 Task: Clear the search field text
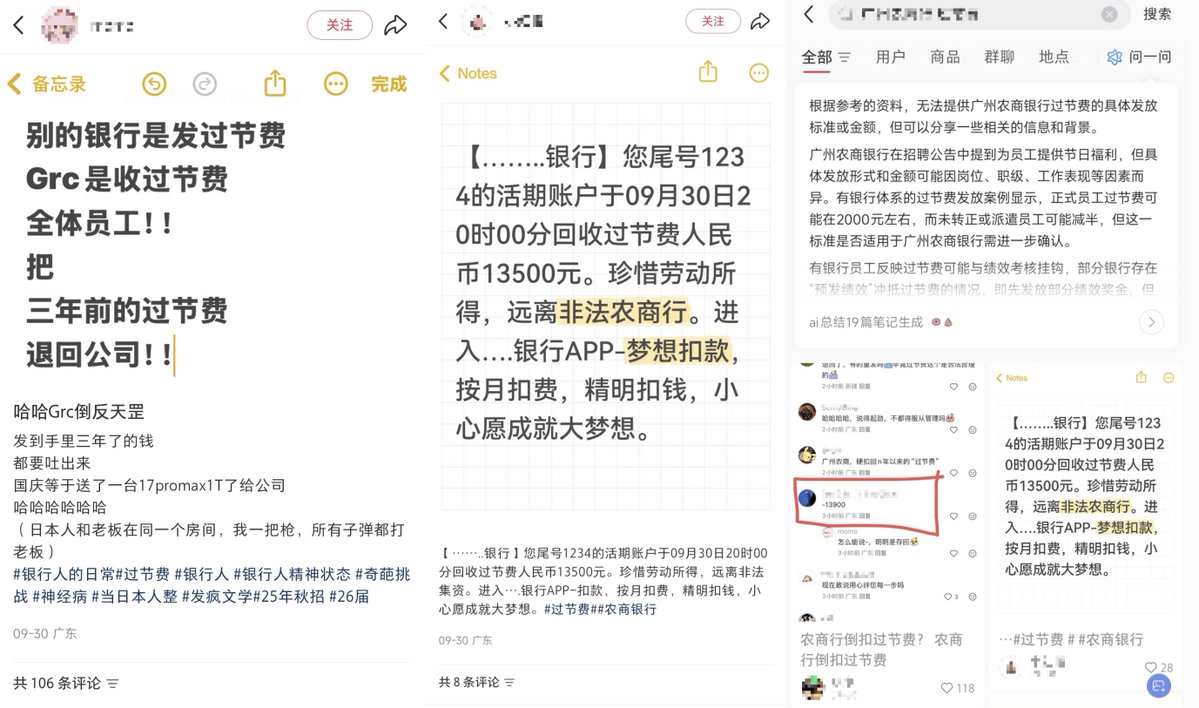[1110, 15]
